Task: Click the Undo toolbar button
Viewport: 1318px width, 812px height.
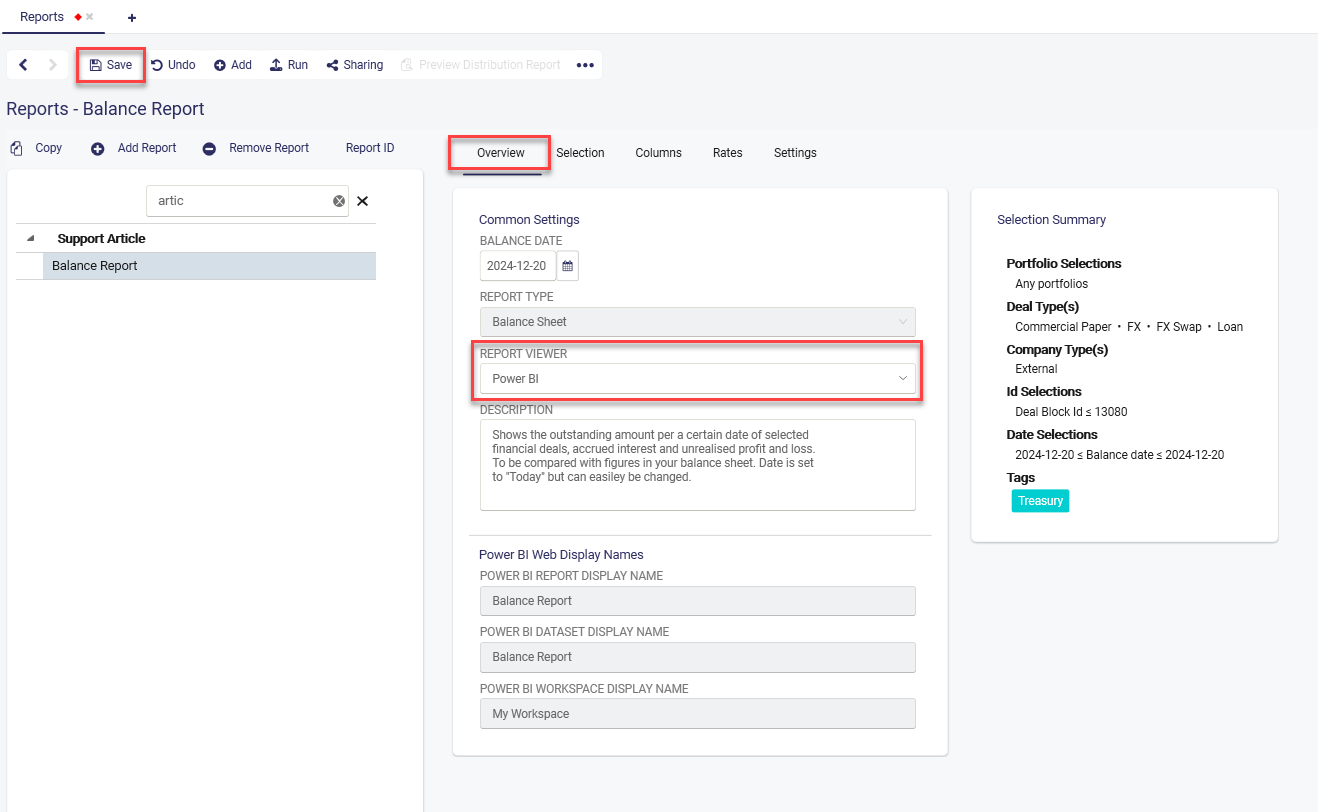Action: coord(173,65)
